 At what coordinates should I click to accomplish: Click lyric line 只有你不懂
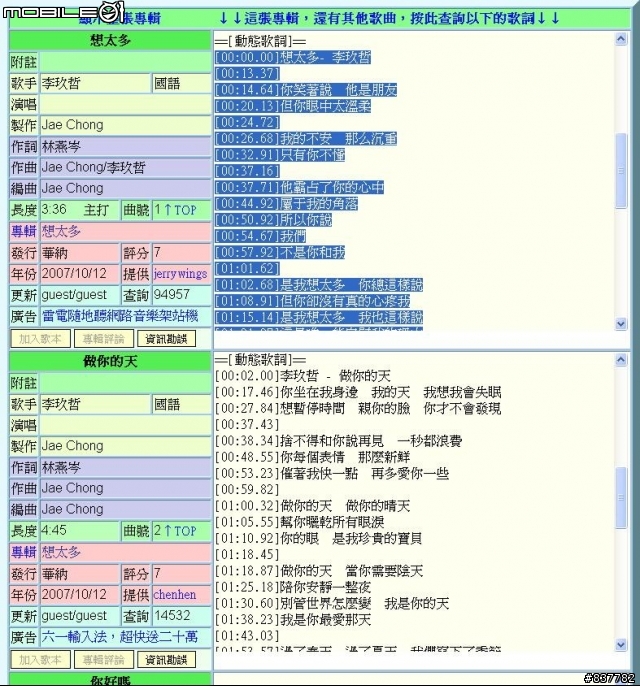point(312,155)
